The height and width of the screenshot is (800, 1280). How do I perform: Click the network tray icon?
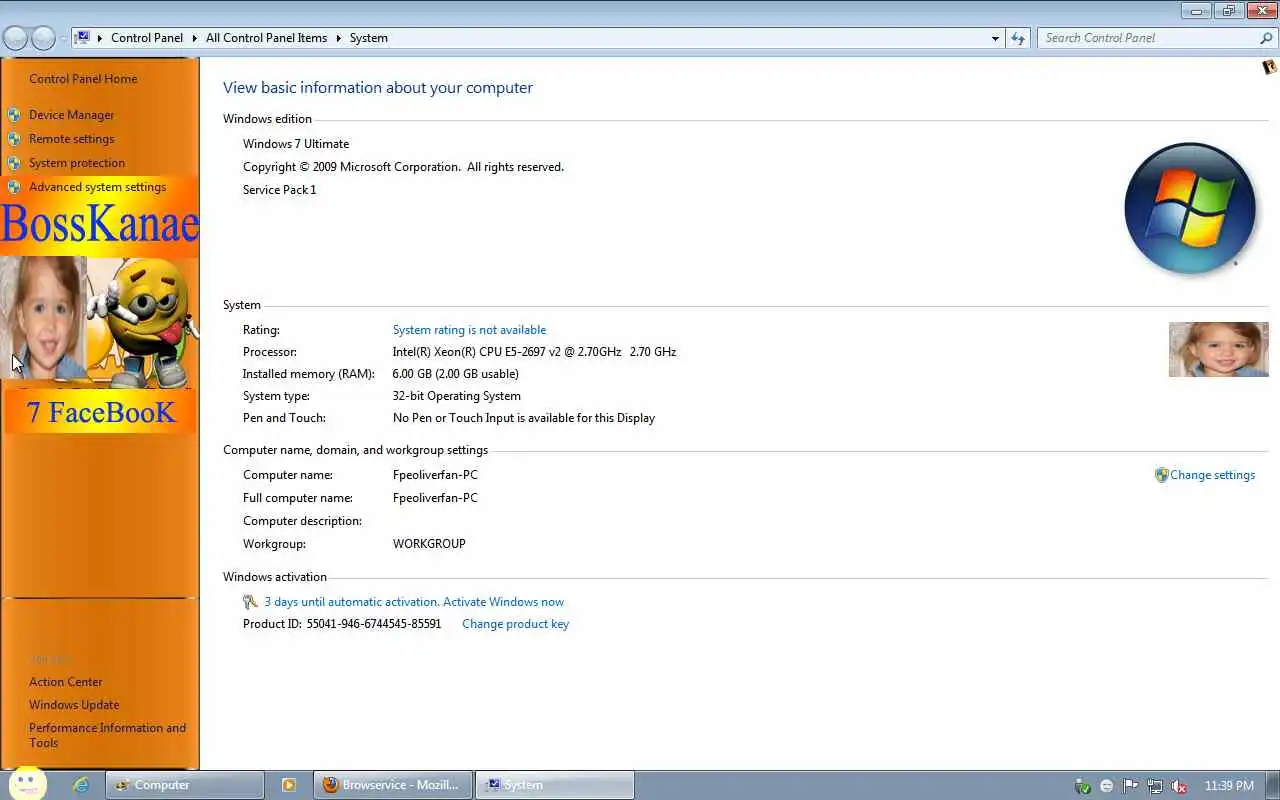click(x=1155, y=786)
